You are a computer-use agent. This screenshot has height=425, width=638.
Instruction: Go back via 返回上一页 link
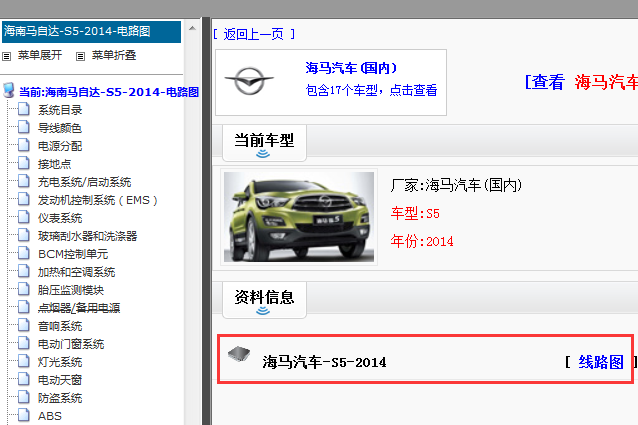pyautogui.click(x=254, y=34)
